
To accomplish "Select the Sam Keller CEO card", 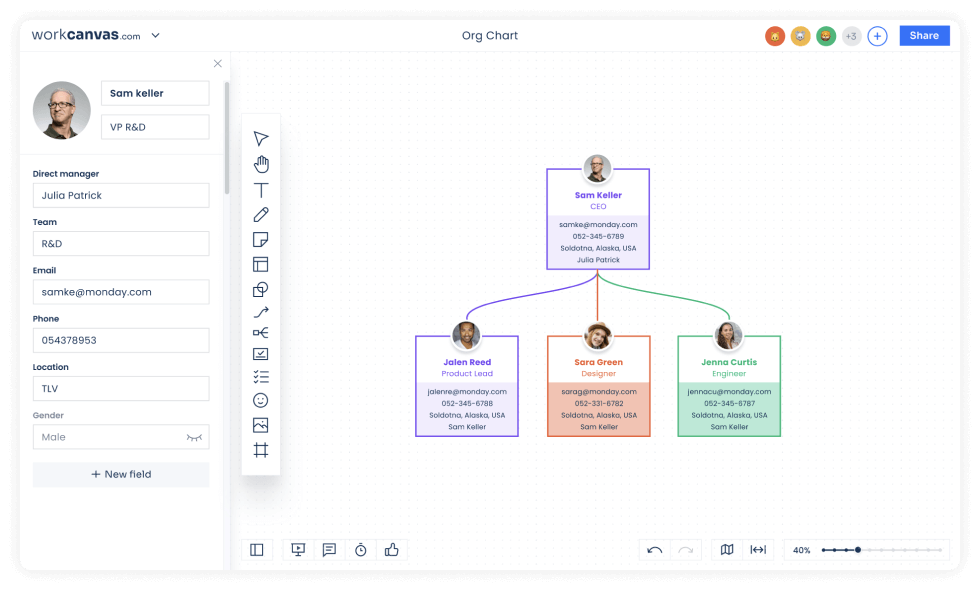I will 598,219.
